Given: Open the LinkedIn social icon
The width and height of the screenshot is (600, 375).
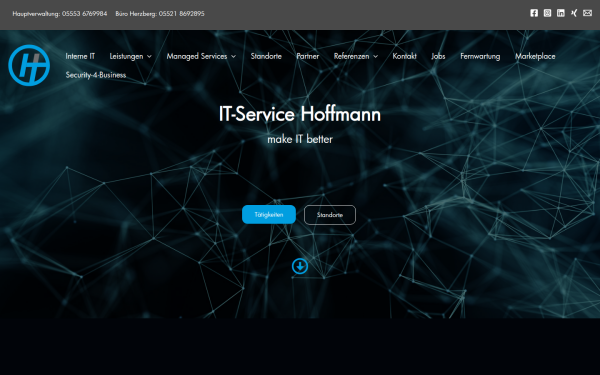Looking at the screenshot, I should [561, 13].
